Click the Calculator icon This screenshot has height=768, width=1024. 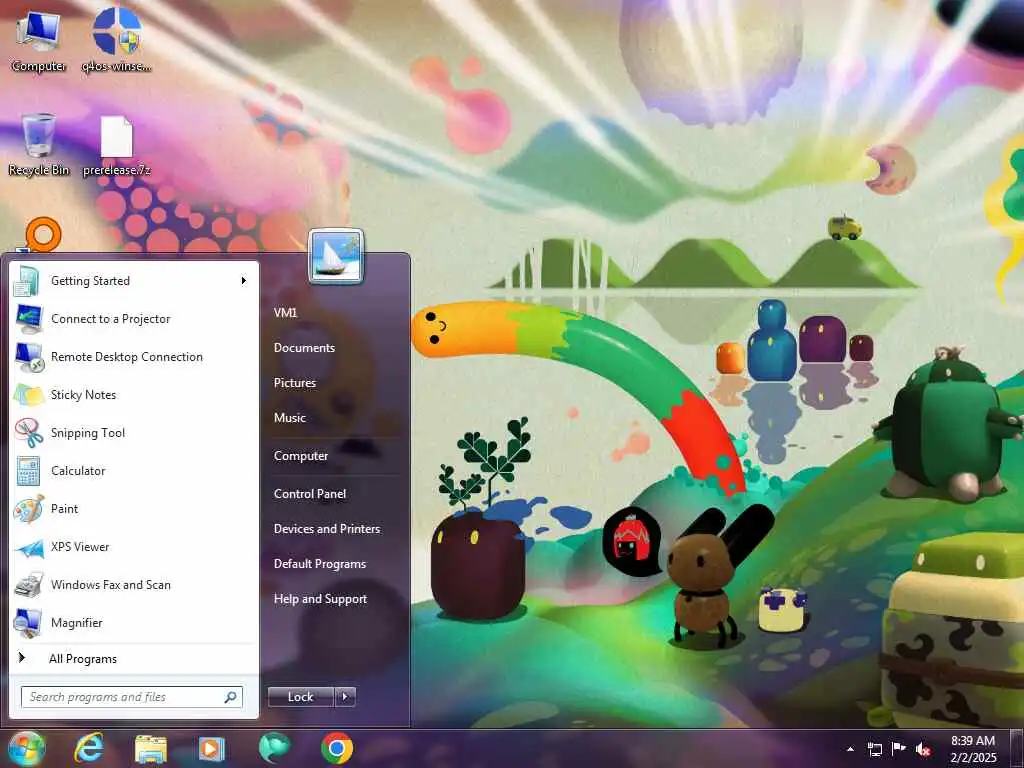point(29,471)
